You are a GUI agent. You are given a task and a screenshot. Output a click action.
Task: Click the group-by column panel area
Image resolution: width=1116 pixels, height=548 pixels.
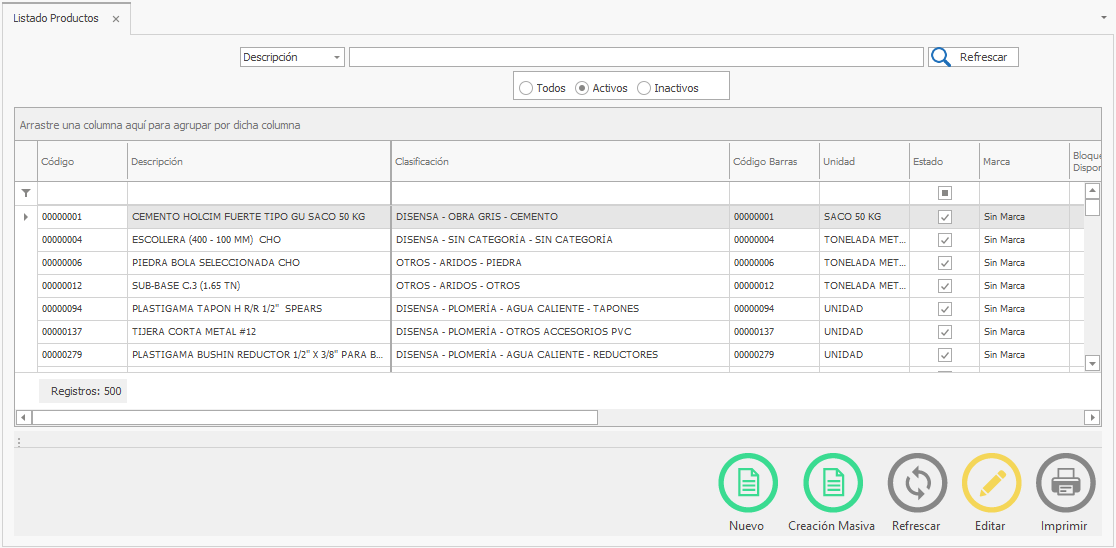(x=557, y=125)
